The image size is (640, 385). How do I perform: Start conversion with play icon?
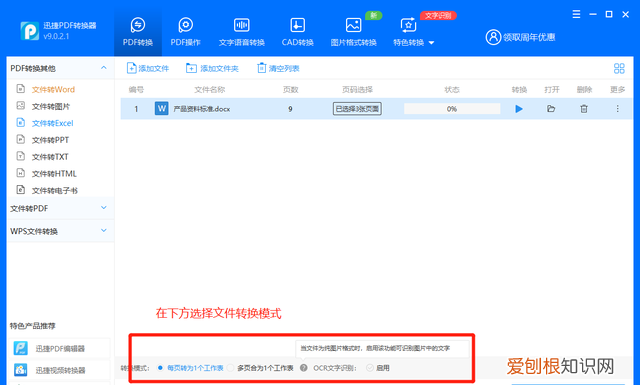click(519, 109)
